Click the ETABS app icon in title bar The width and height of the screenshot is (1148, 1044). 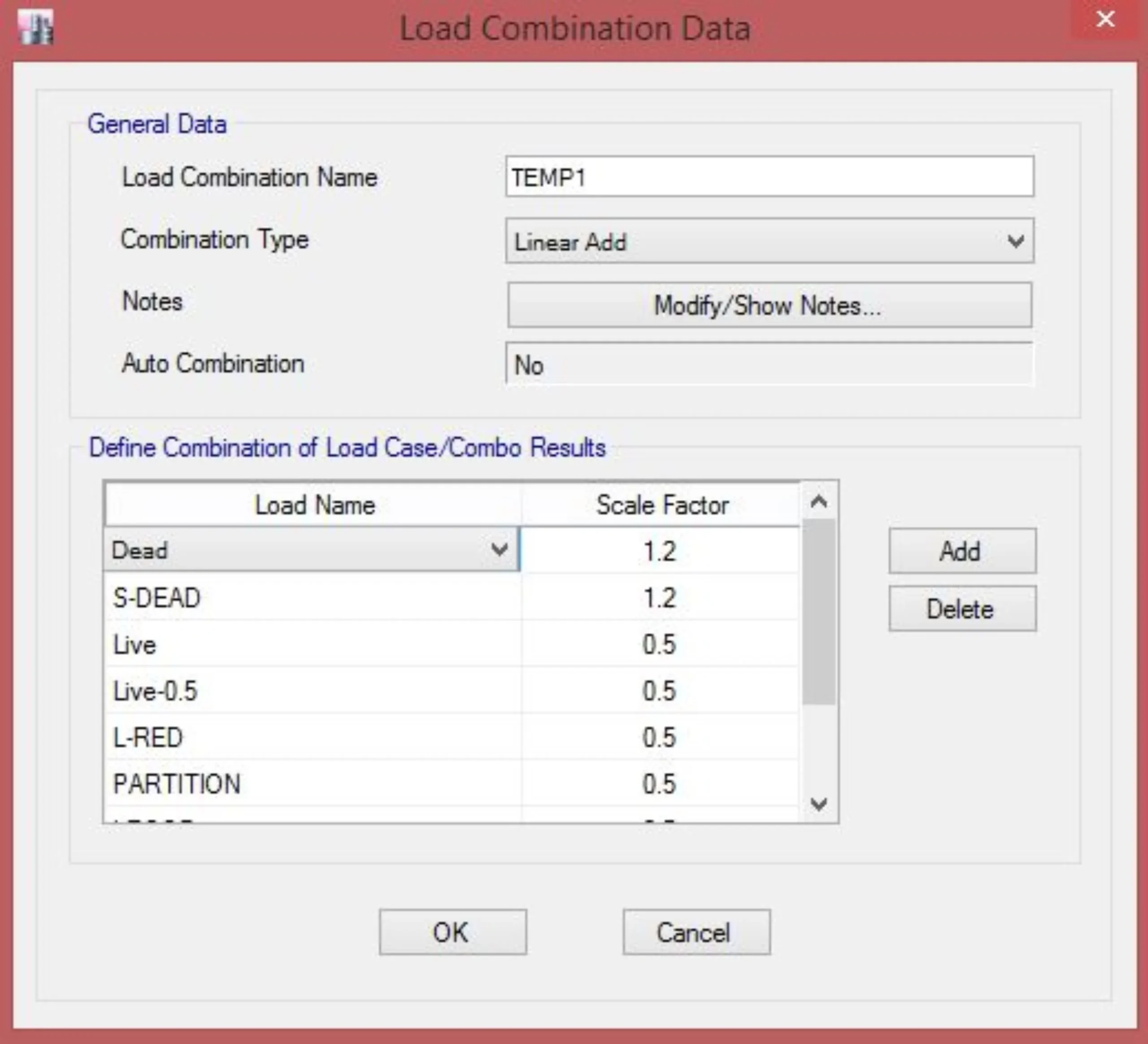coord(35,27)
